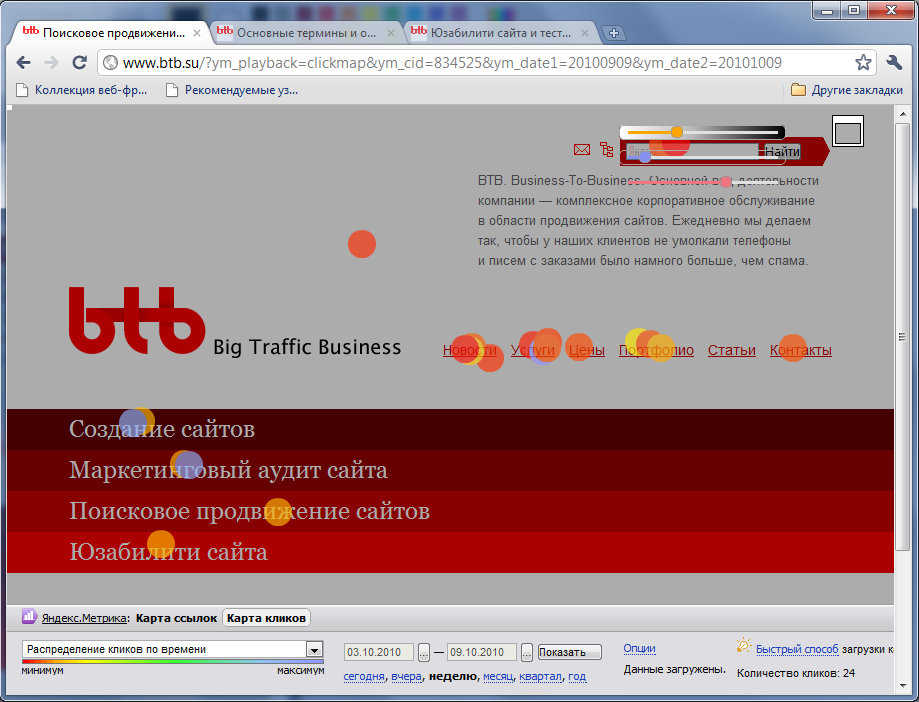Click the orange opacity slider handle

click(677, 132)
